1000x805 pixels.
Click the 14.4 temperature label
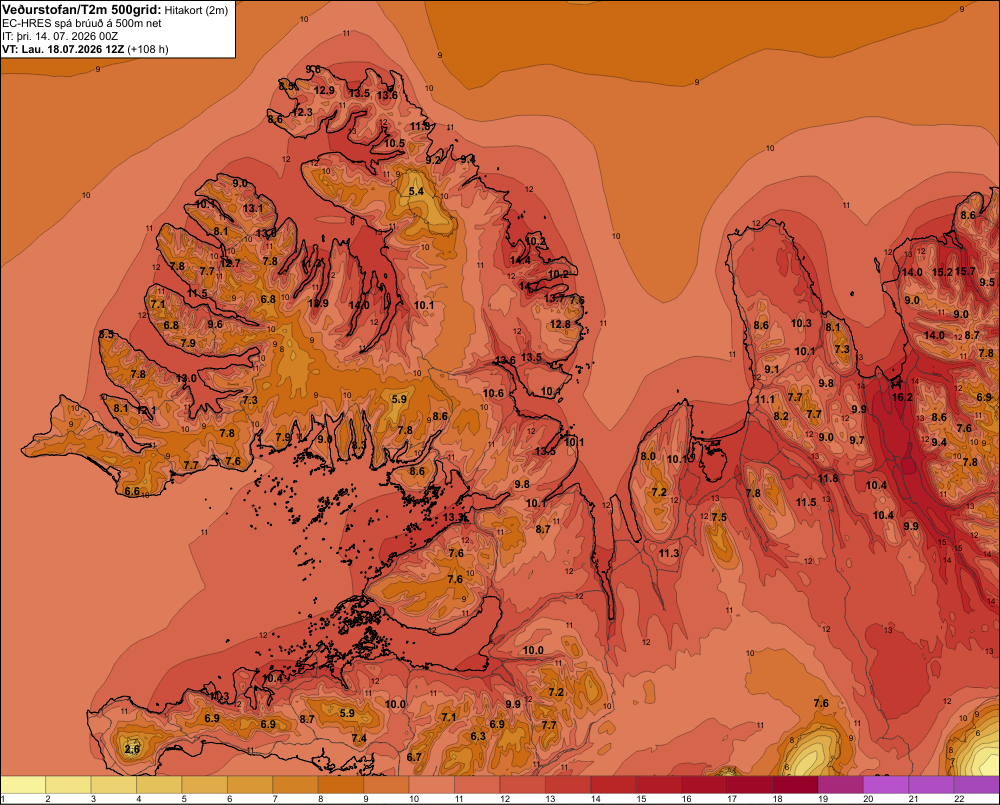[x=520, y=260]
